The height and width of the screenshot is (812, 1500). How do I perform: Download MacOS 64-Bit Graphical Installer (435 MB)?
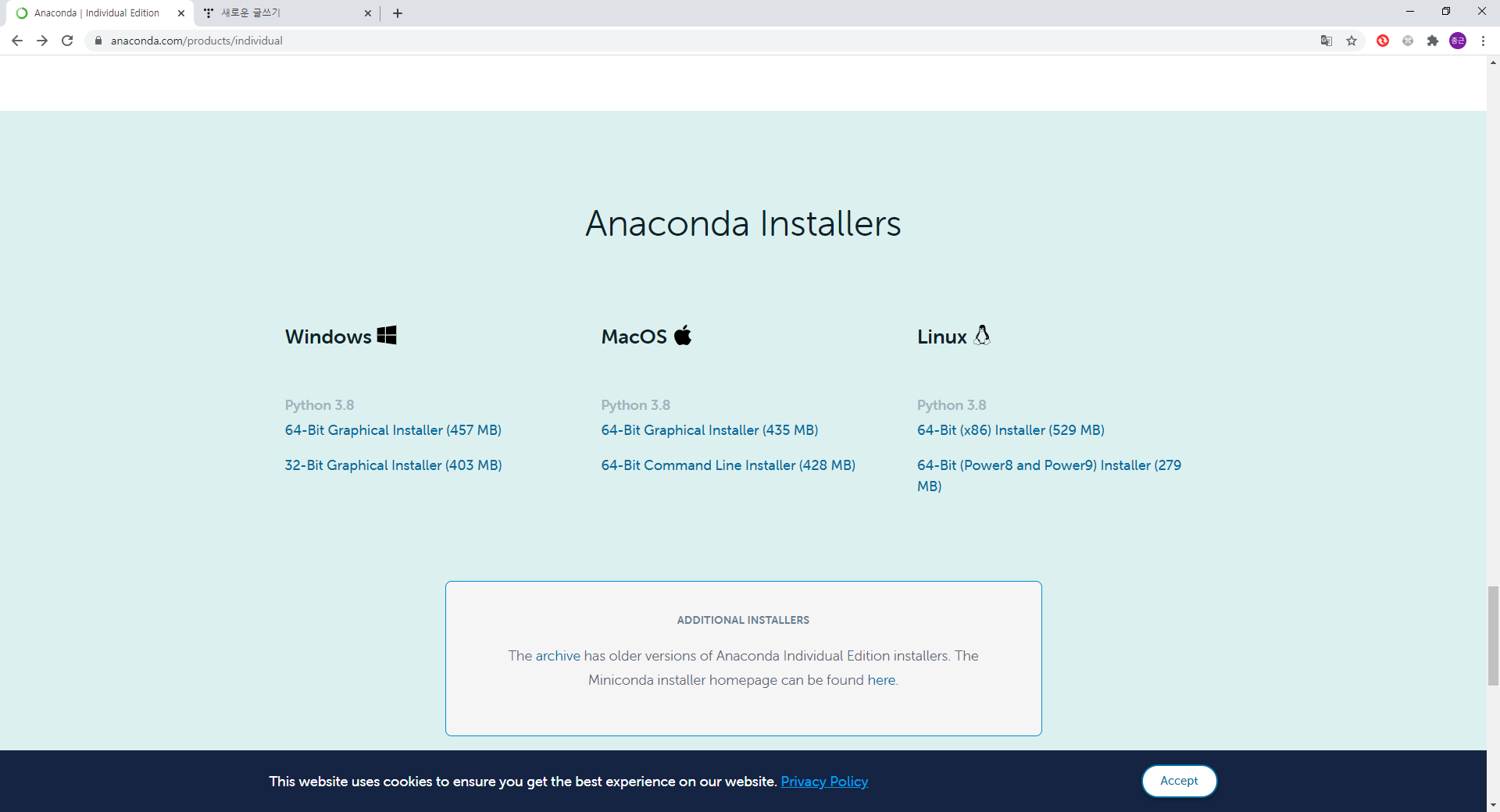(709, 430)
